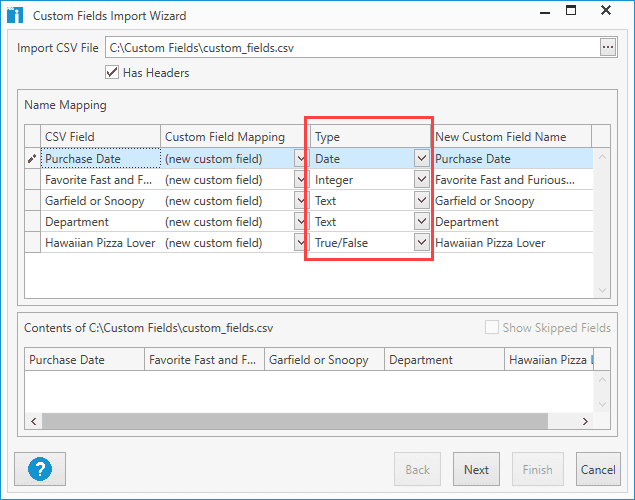The width and height of the screenshot is (635, 500).
Task: Expand Custom Field Mapping dropdown for Department
Action: click(x=300, y=221)
